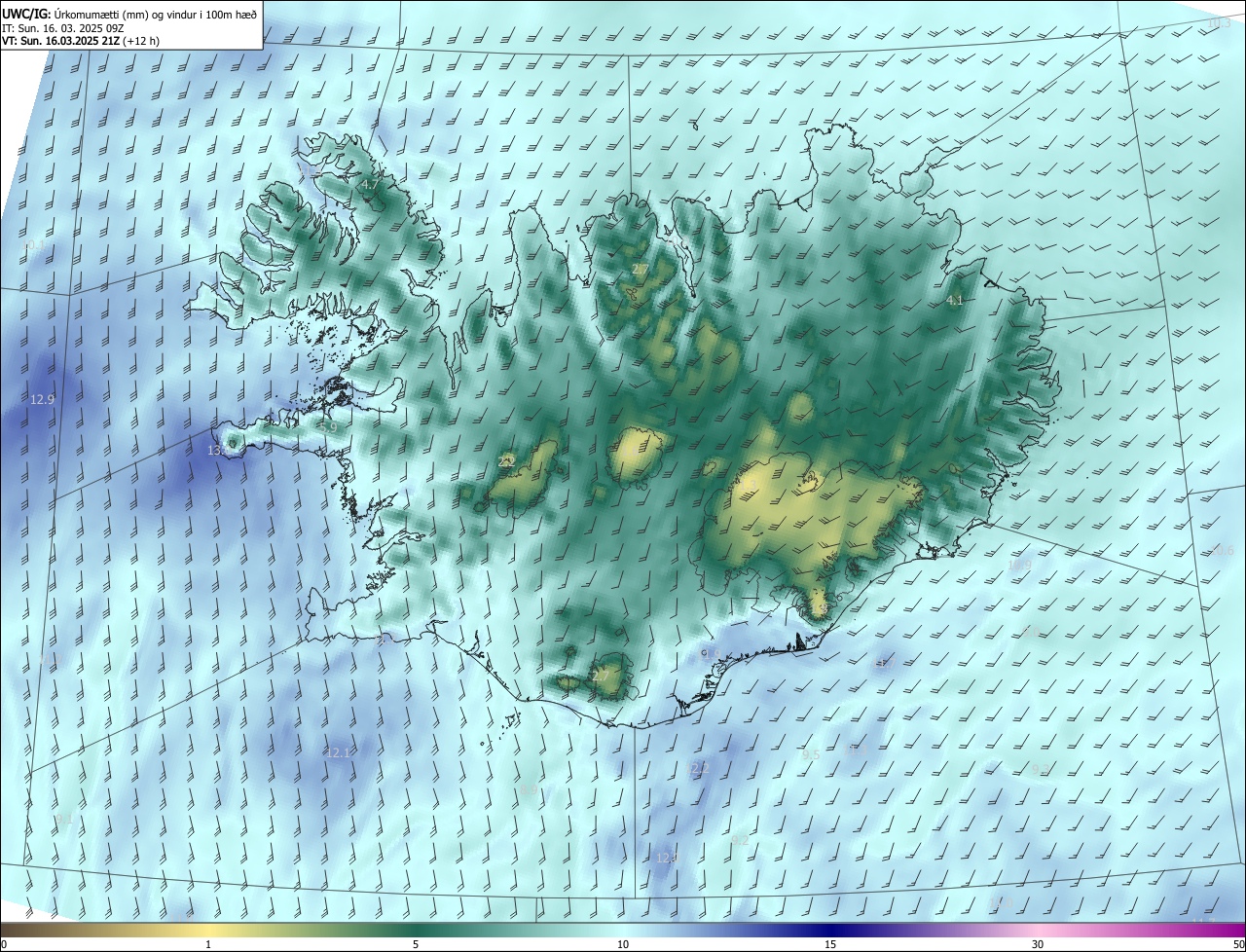
Task: Click the "12.9" value label over the sea
Action: [43, 399]
